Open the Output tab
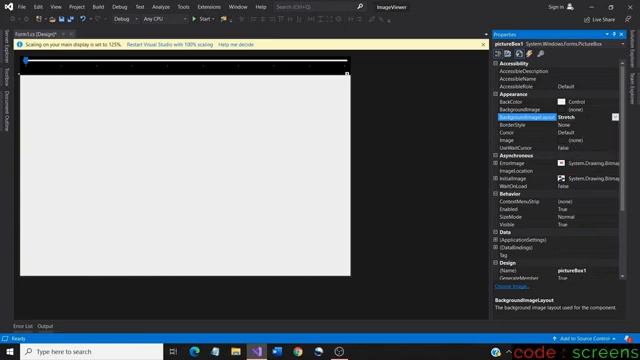Screen dimensions: 640x360 coord(45,326)
